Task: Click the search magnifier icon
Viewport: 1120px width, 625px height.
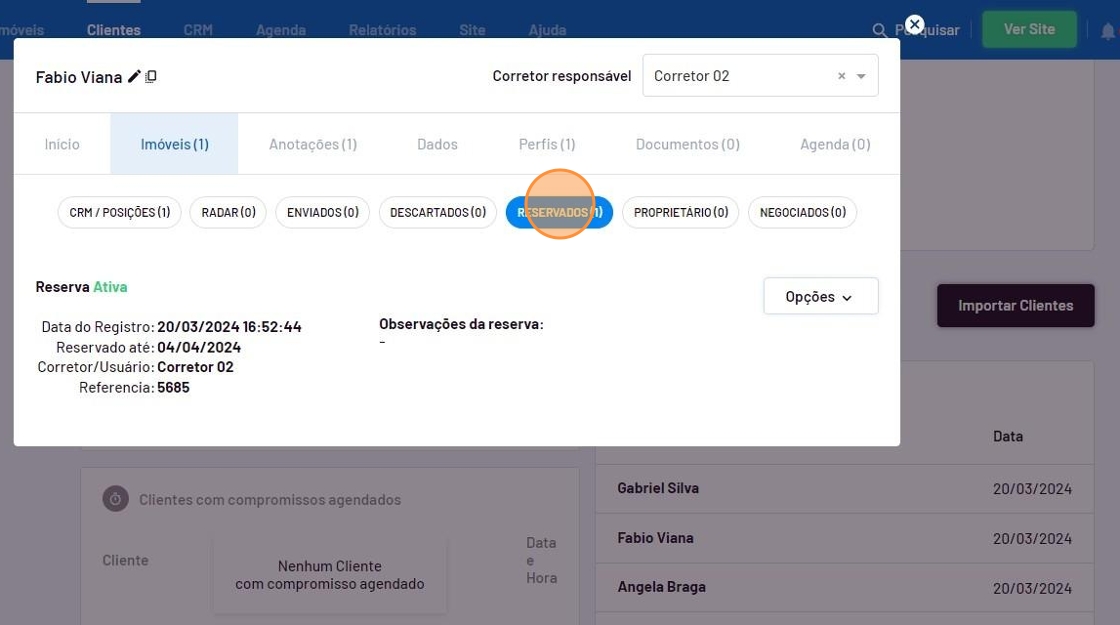Action: [x=880, y=31]
